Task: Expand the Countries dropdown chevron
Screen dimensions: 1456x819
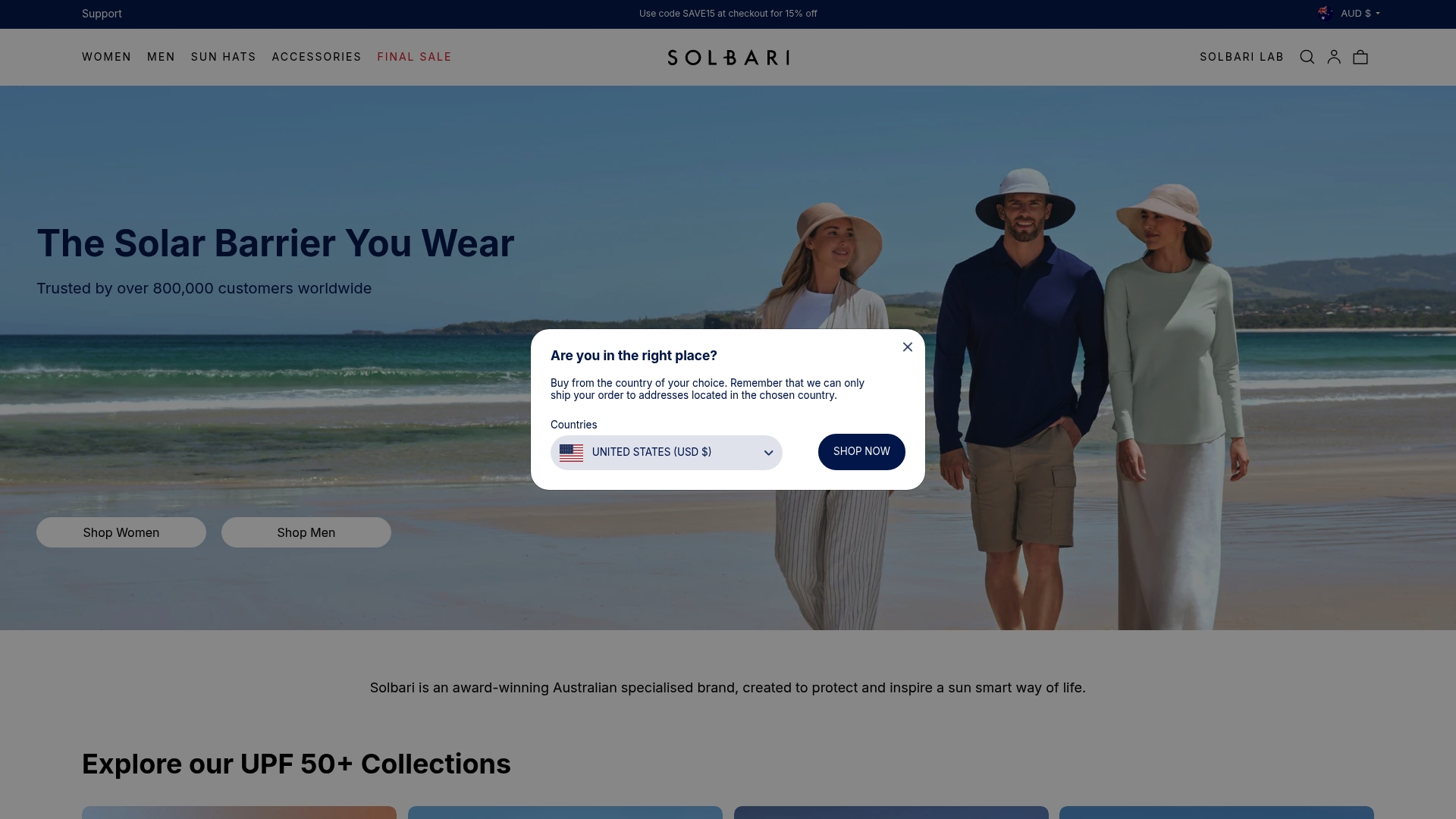Action: (x=768, y=453)
